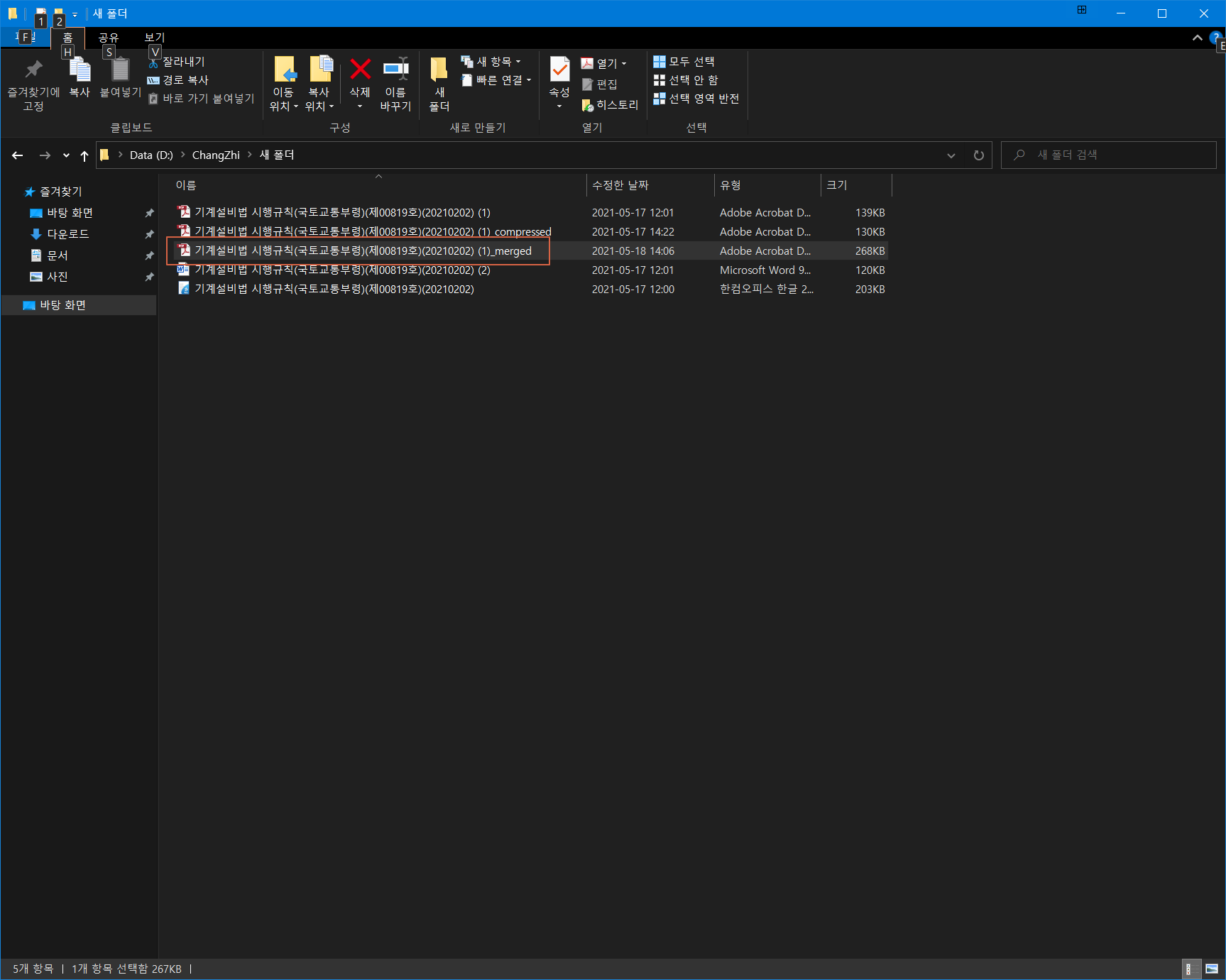The image size is (1226, 980).
Task: Select the PDF ending in (1)_merged
Action: coord(531,250)
